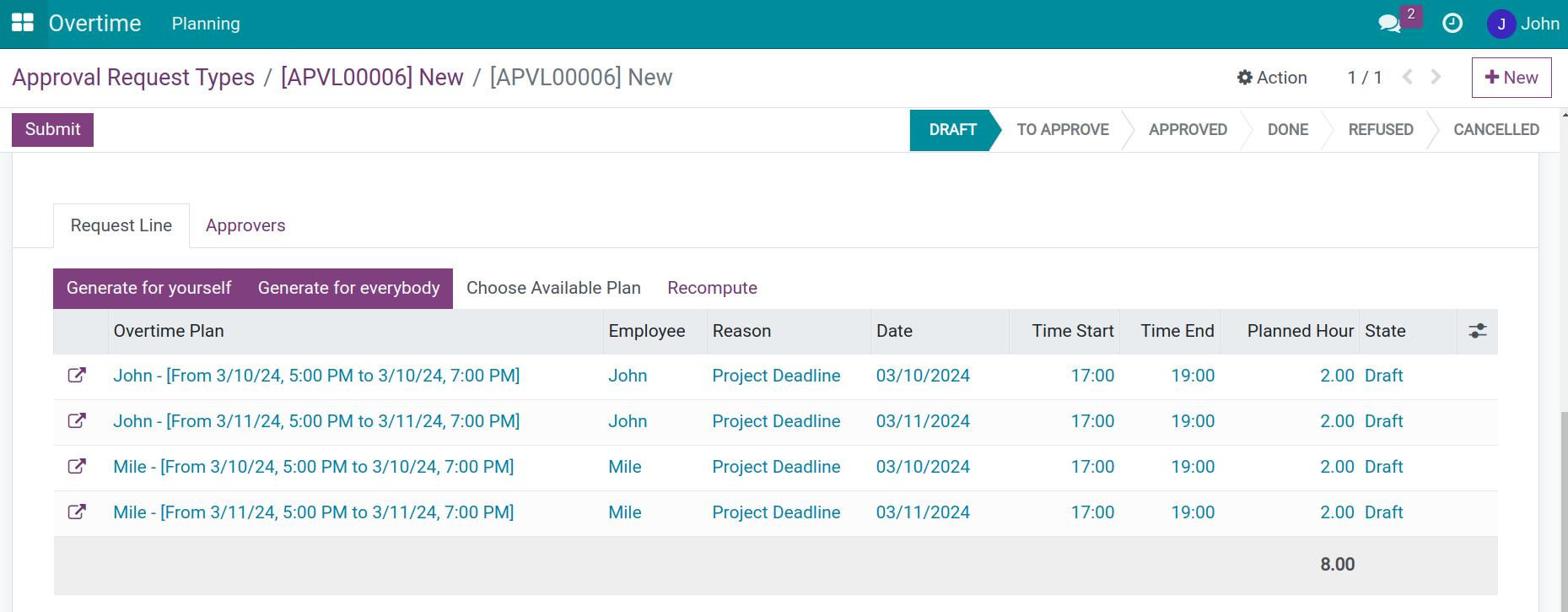Open external link for John 3/11/24 line
This screenshot has width=1568, height=612.
tap(77, 421)
